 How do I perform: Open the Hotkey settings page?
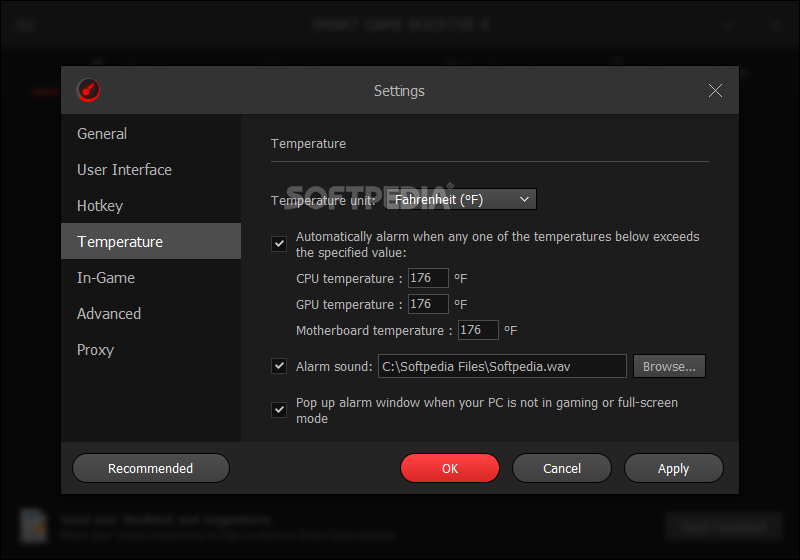(151, 206)
